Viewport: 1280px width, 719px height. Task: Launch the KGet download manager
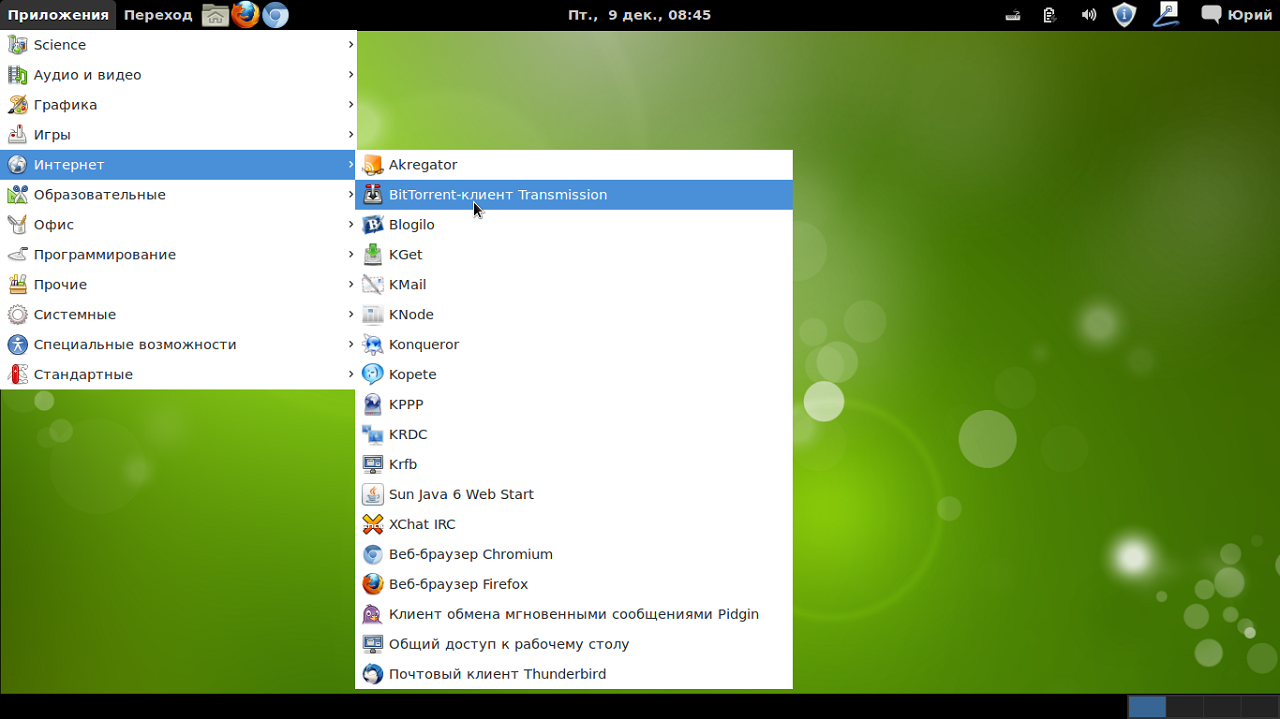point(574,255)
